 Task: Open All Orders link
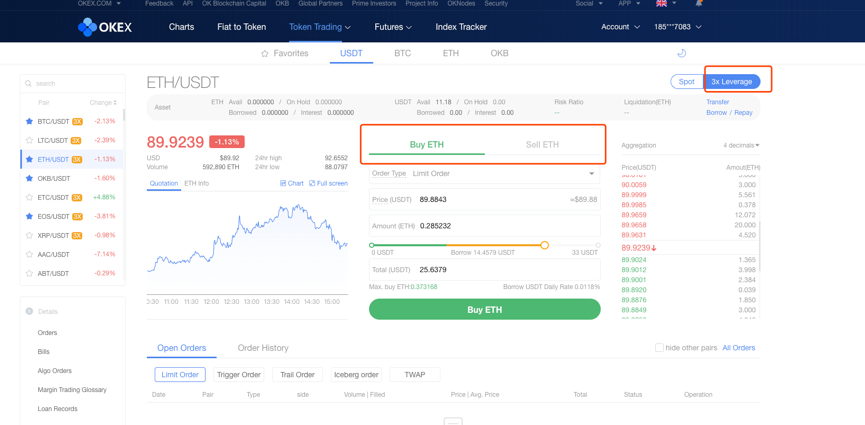pos(739,348)
